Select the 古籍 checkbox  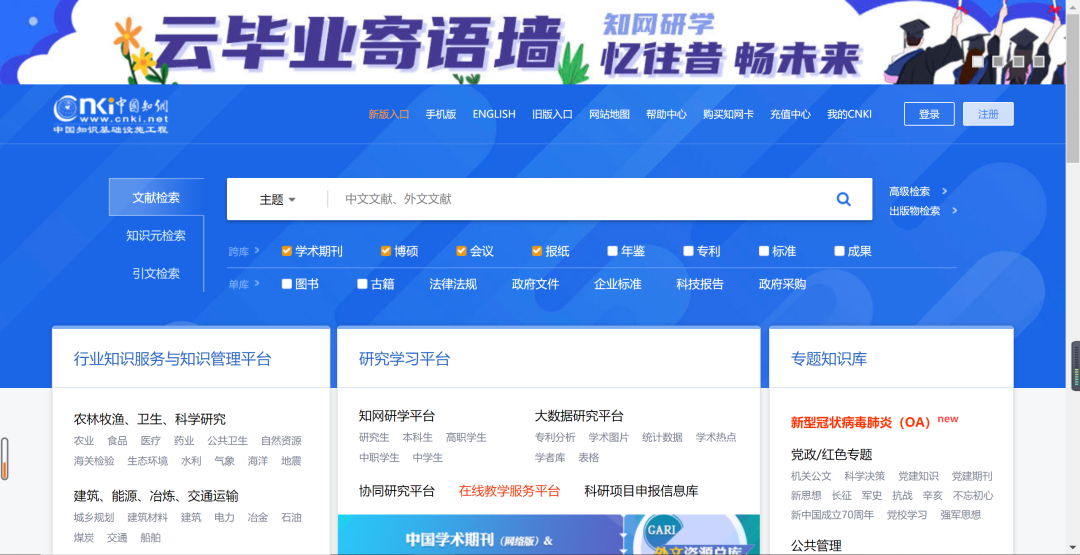coord(362,284)
